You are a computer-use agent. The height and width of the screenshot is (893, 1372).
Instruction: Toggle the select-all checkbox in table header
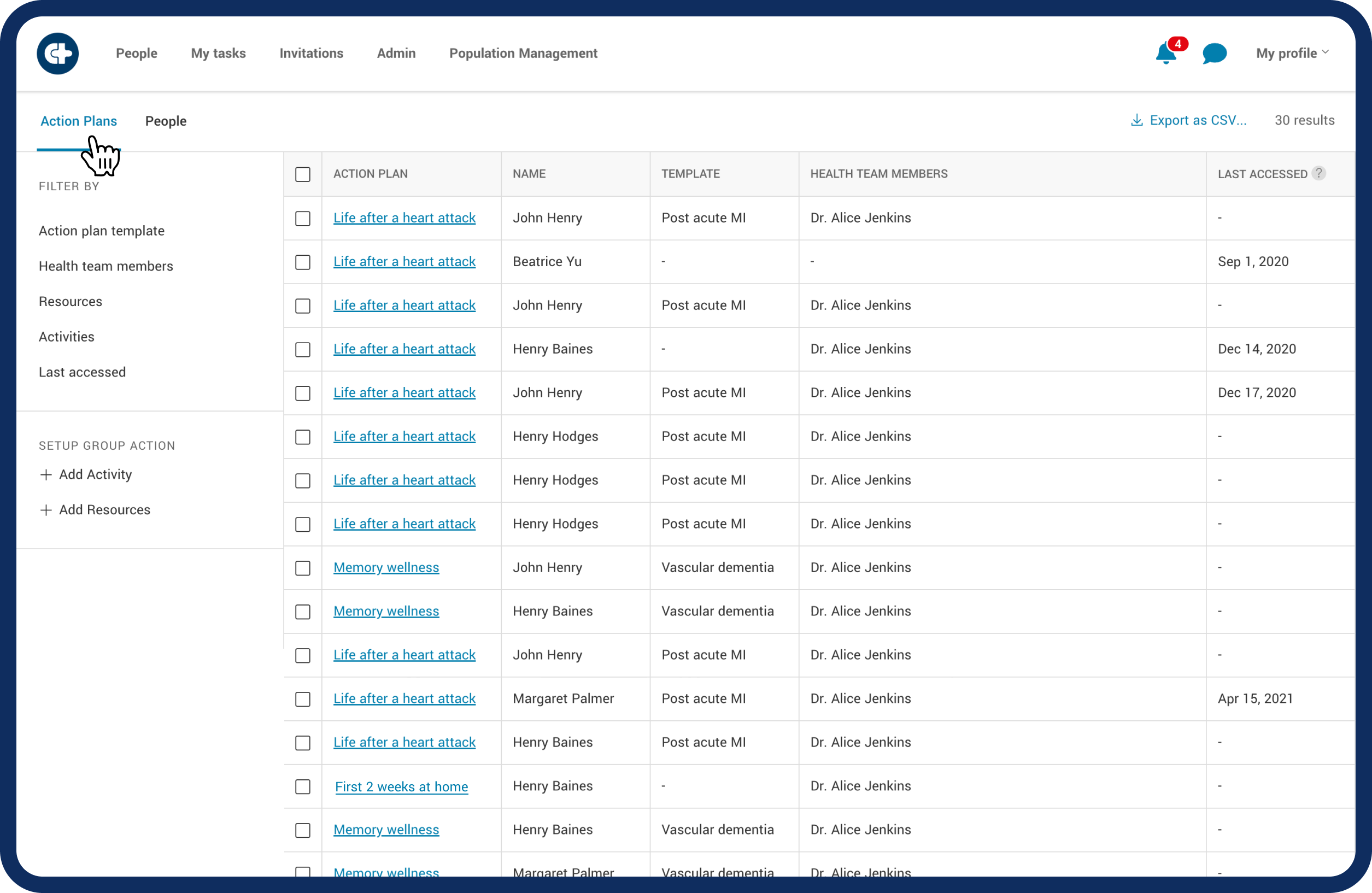click(x=303, y=174)
